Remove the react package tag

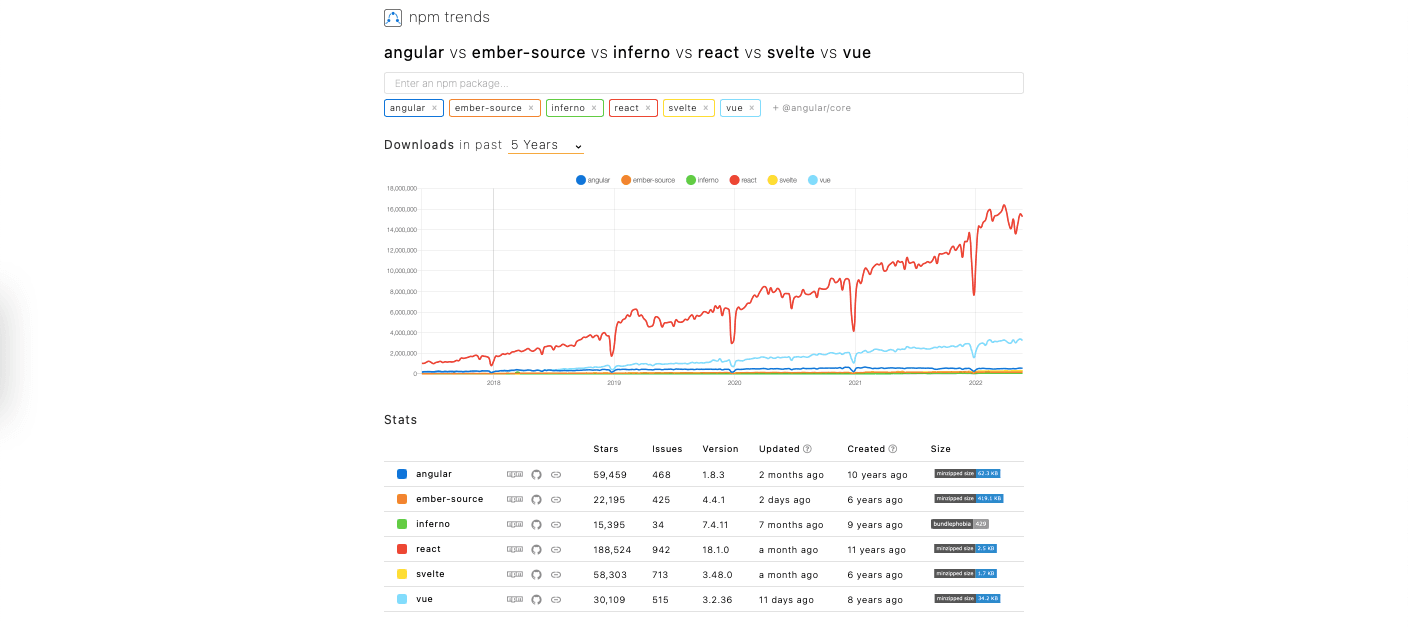coord(648,108)
